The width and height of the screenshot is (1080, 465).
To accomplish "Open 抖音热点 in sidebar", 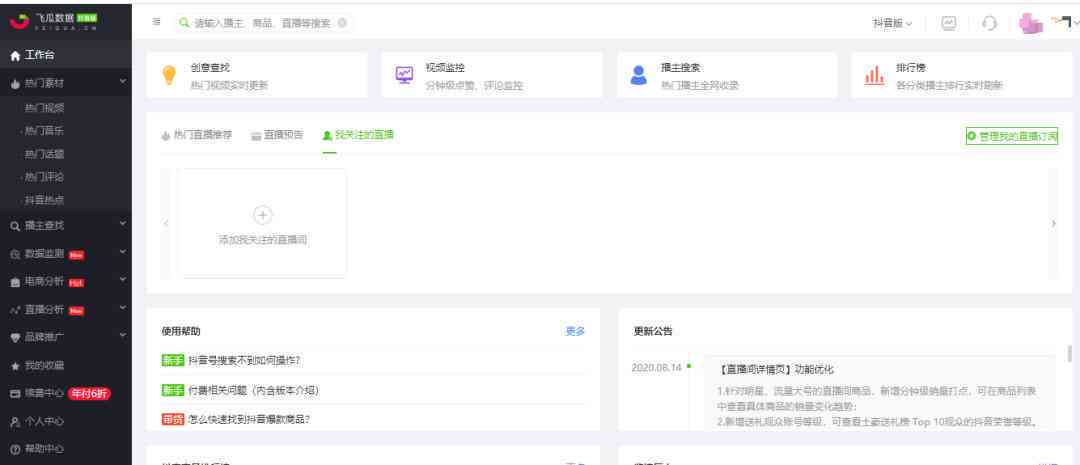I will (x=44, y=200).
